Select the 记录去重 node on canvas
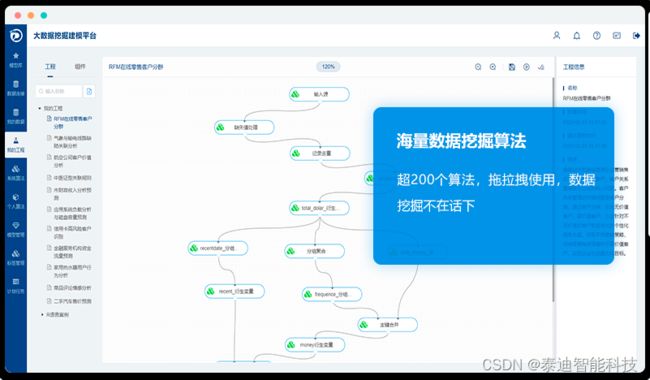650x380 pixels. (x=320, y=153)
